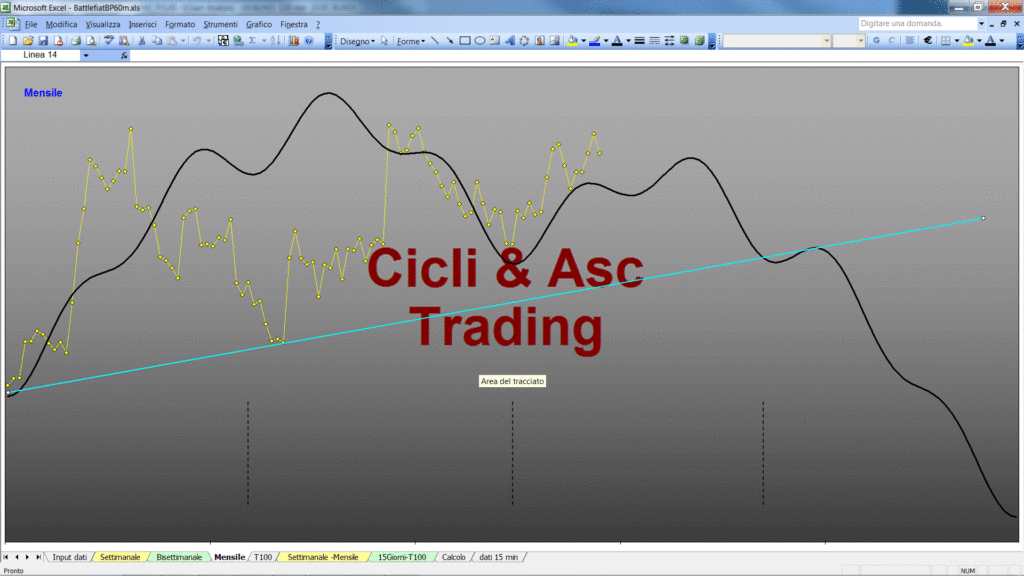Open the Borders dropdown arrow
Image resolution: width=1024 pixels, height=576 pixels.
point(957,40)
